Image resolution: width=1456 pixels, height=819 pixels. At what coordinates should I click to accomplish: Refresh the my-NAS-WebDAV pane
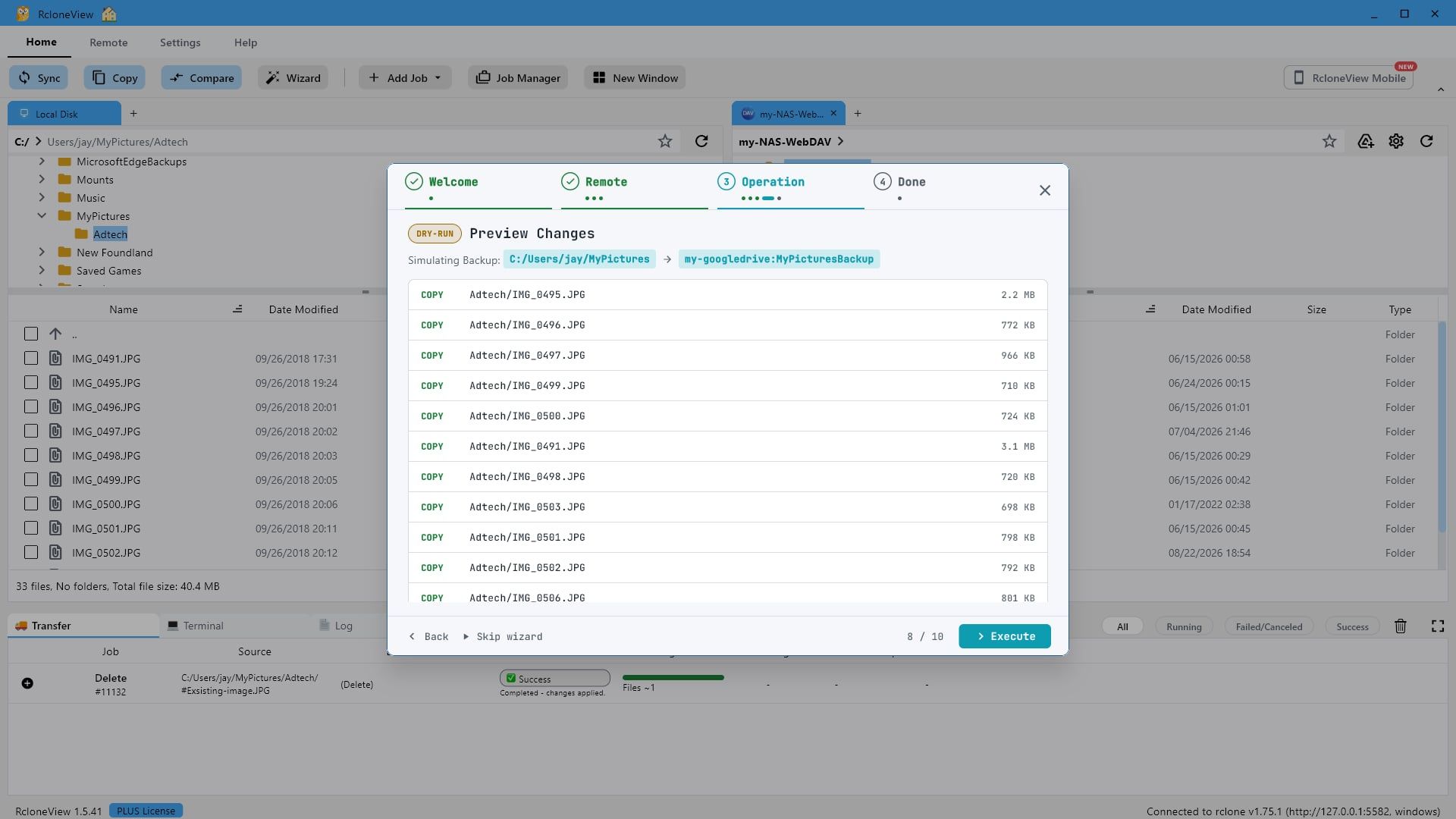click(x=1426, y=141)
